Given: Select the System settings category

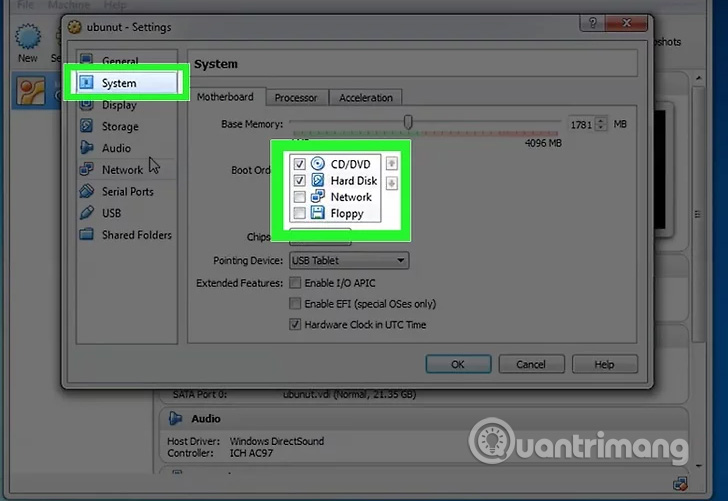Looking at the screenshot, I should [126, 83].
